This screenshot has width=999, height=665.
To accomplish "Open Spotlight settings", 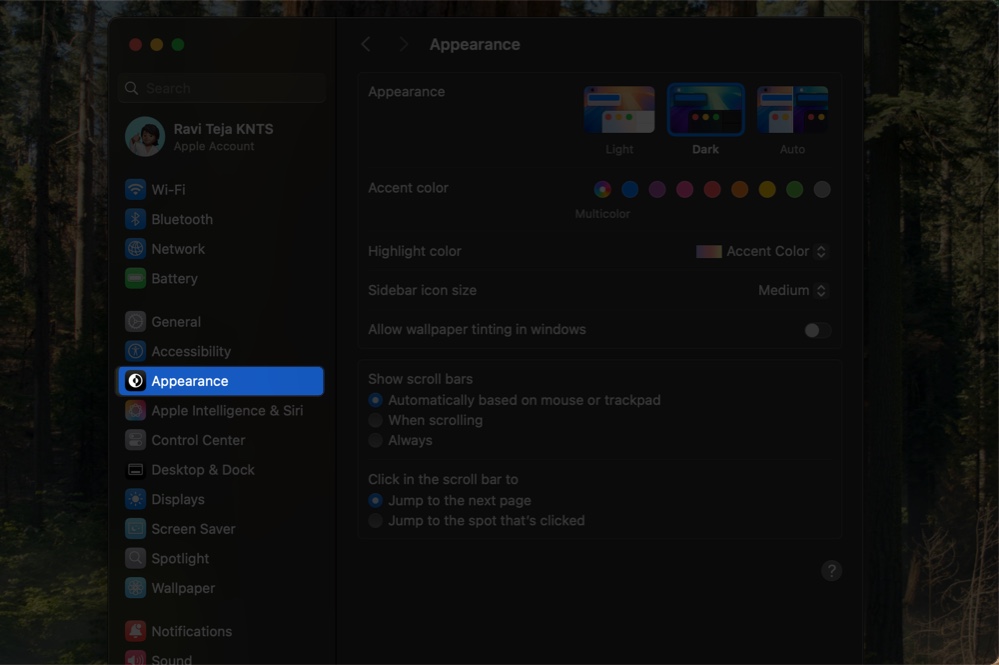I will point(176,558).
